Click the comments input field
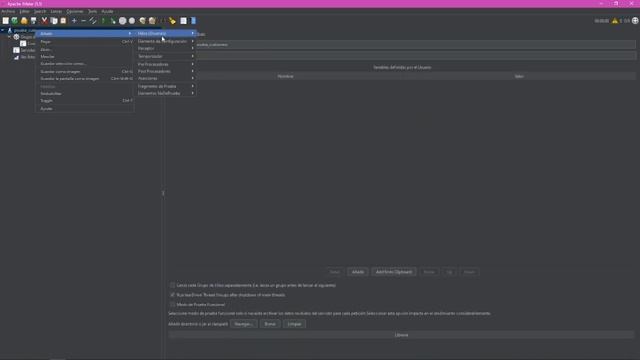640x360 pixels. (416, 56)
